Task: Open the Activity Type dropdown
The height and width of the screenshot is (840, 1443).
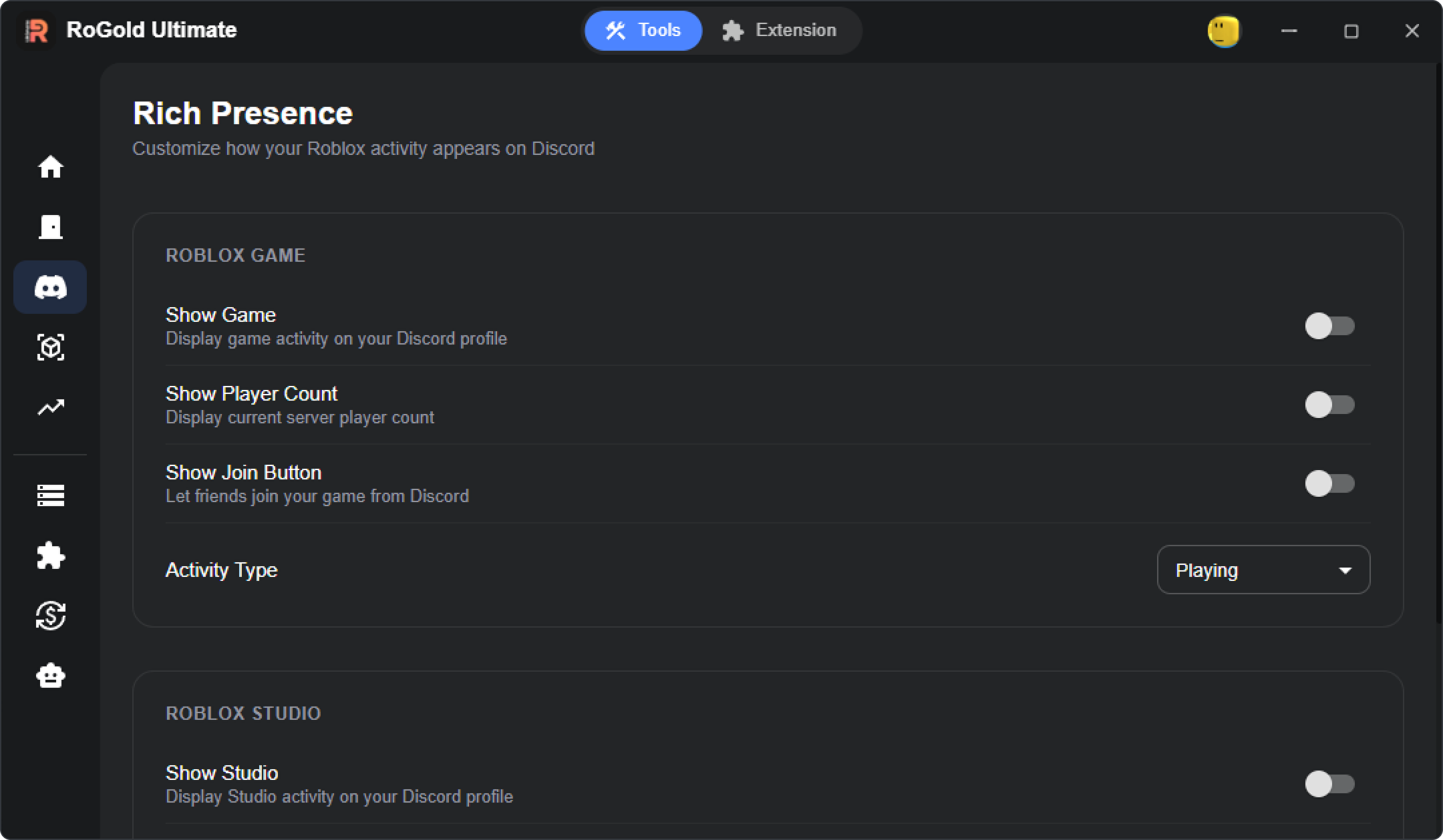Action: point(1263,570)
